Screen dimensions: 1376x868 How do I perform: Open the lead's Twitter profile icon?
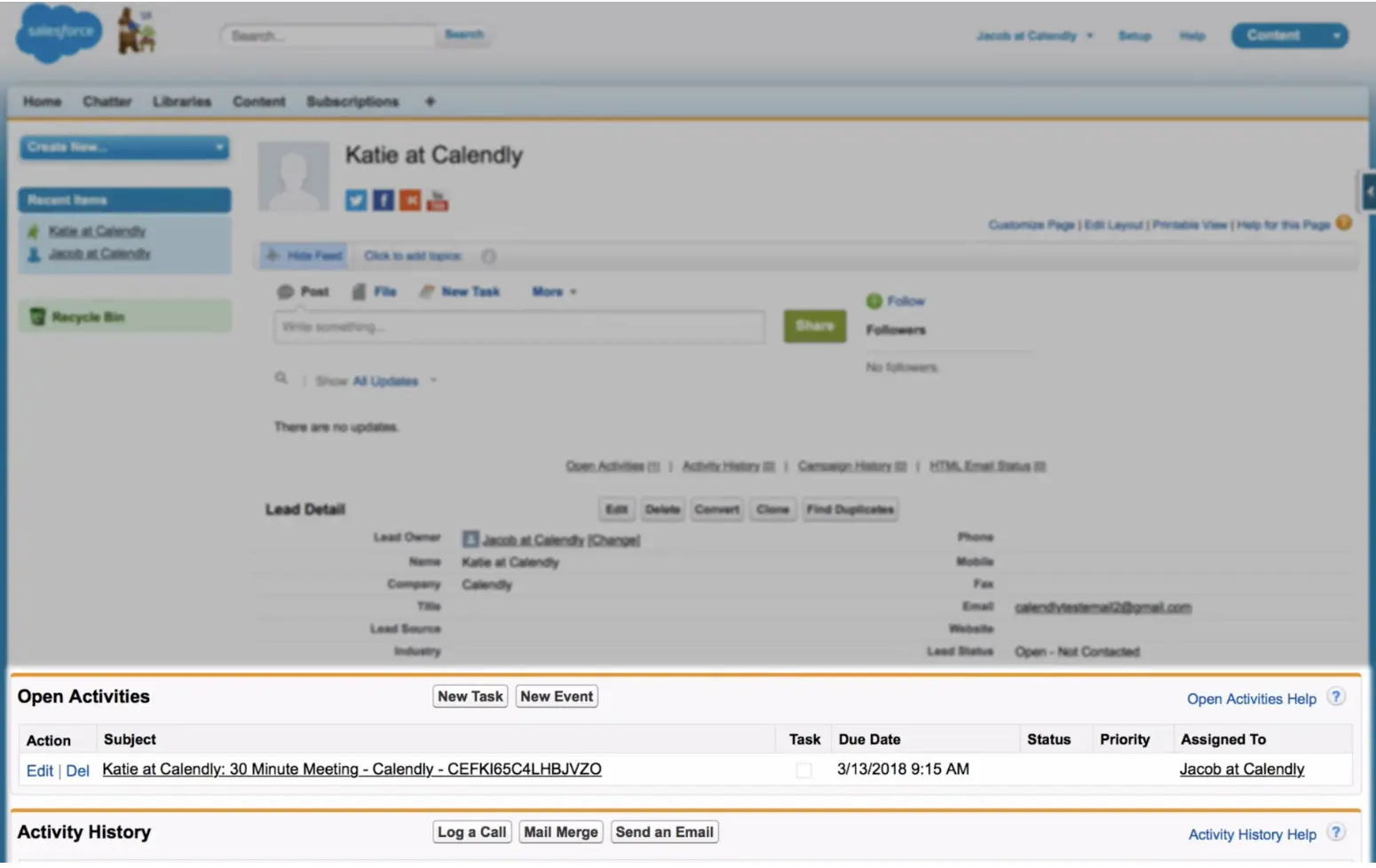(355, 200)
